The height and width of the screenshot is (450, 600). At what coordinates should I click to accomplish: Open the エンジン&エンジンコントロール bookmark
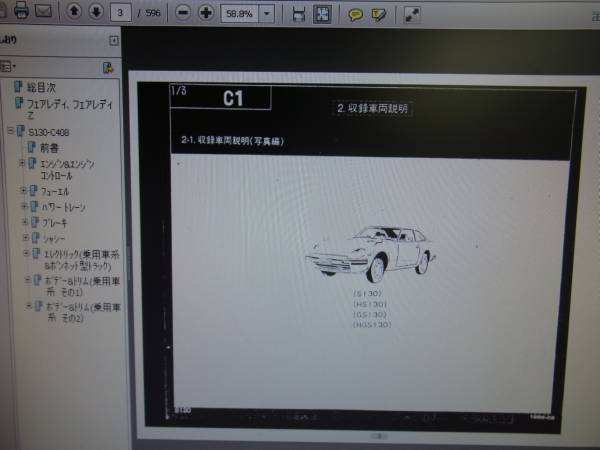pos(67,170)
